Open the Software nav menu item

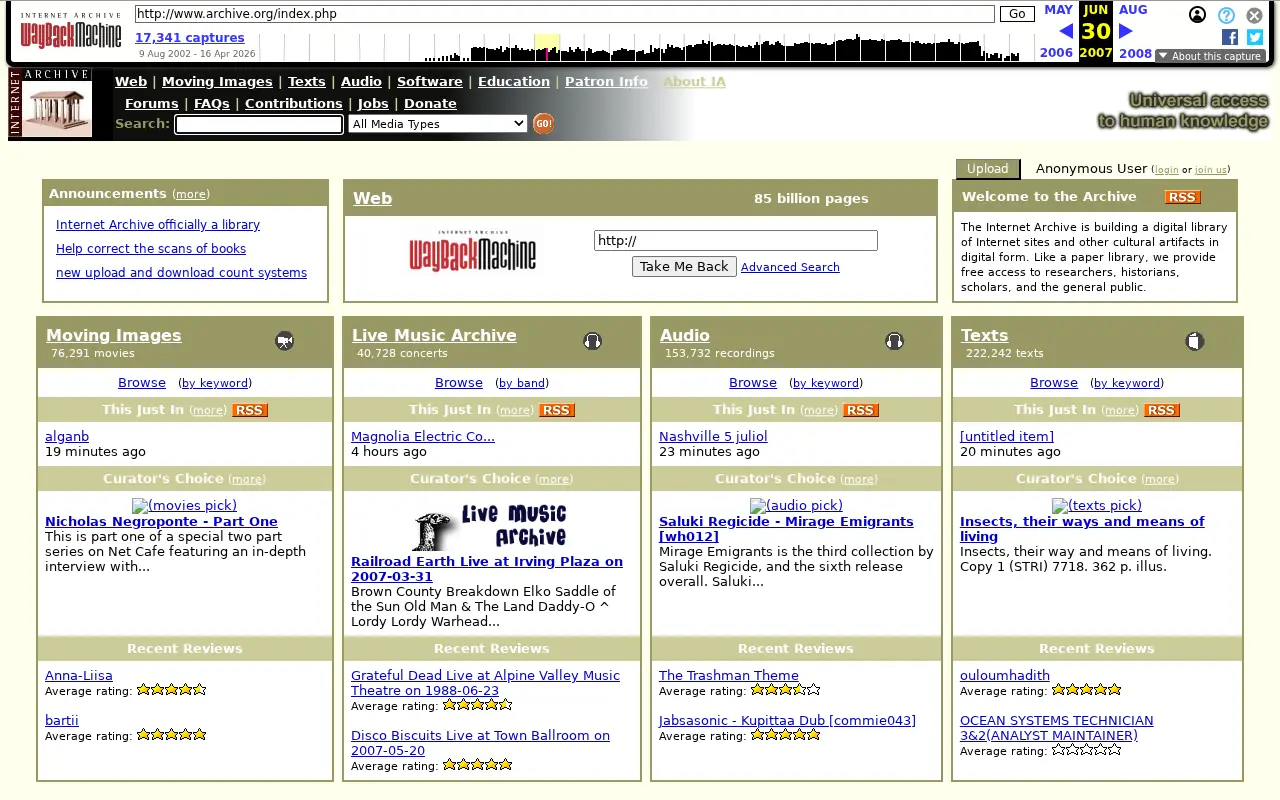click(430, 82)
